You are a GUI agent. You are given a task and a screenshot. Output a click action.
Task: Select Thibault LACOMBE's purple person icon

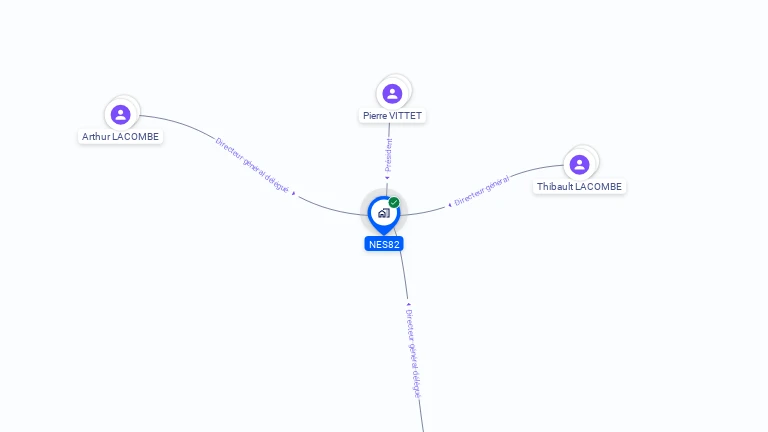click(x=579, y=165)
